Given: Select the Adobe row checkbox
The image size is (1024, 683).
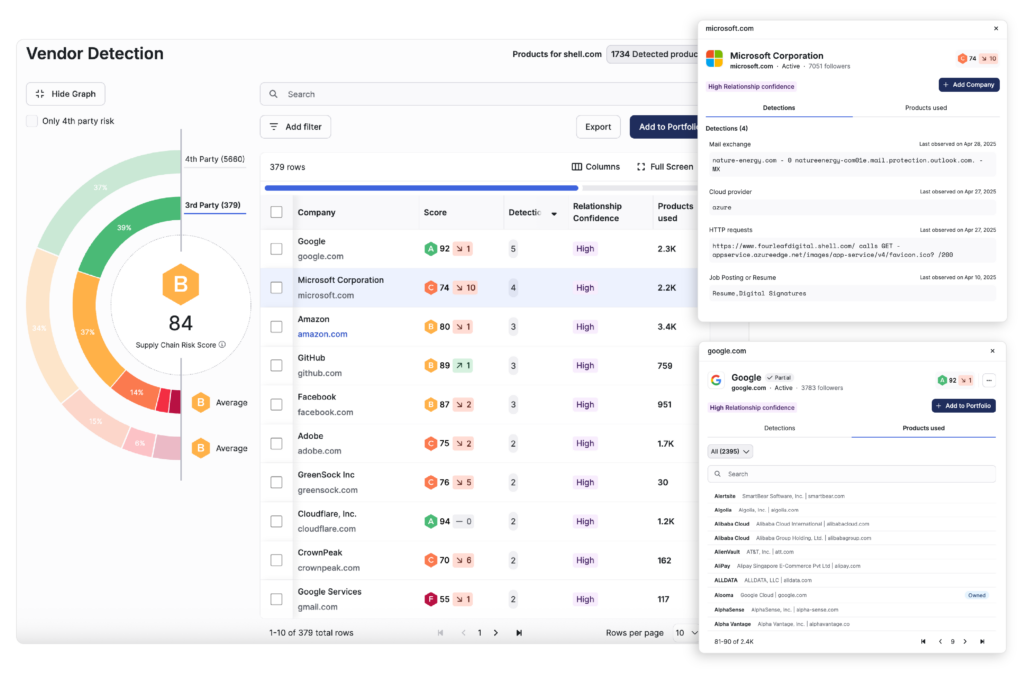Looking at the screenshot, I should [276, 443].
